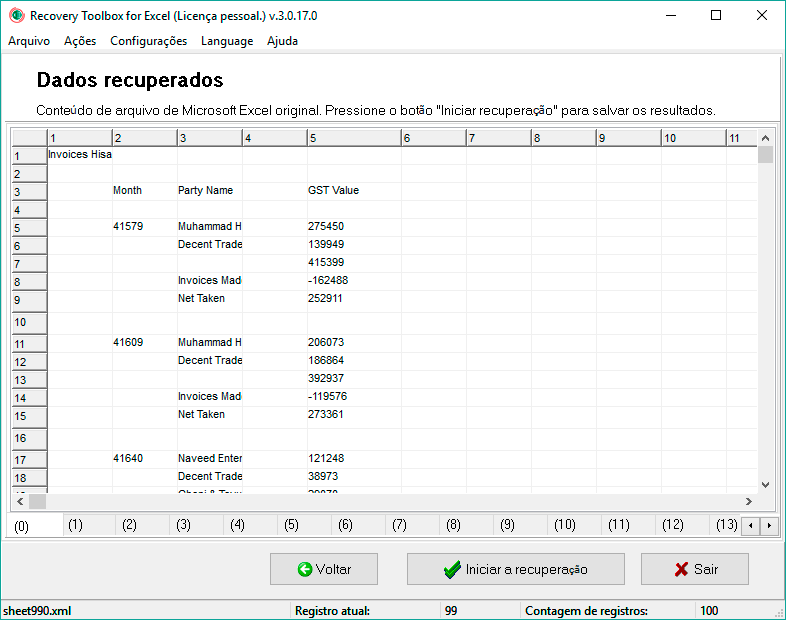Open the Ajuda menu
Image resolution: width=786 pixels, height=620 pixels.
[282, 41]
